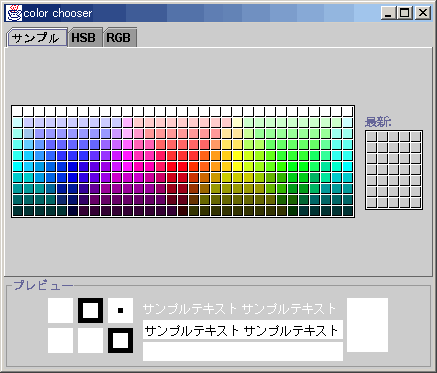The height and width of the screenshot is (373, 437).
Task: Select the bottom-right swatch in the 最新 panel
Action: pyautogui.click(x=416, y=203)
